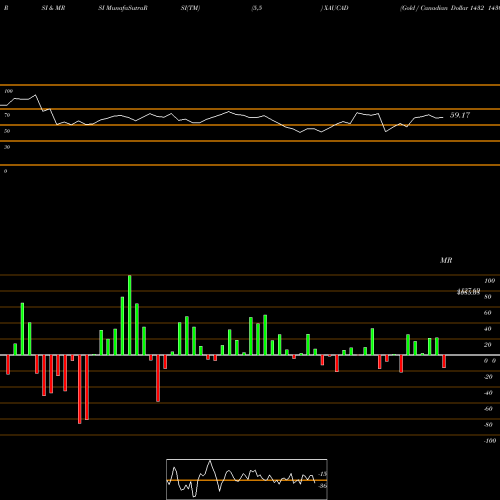Click the XAU/CAD symbol text in header
Image resolution: width=500 pixels, height=500 pixels.
(x=335, y=8)
